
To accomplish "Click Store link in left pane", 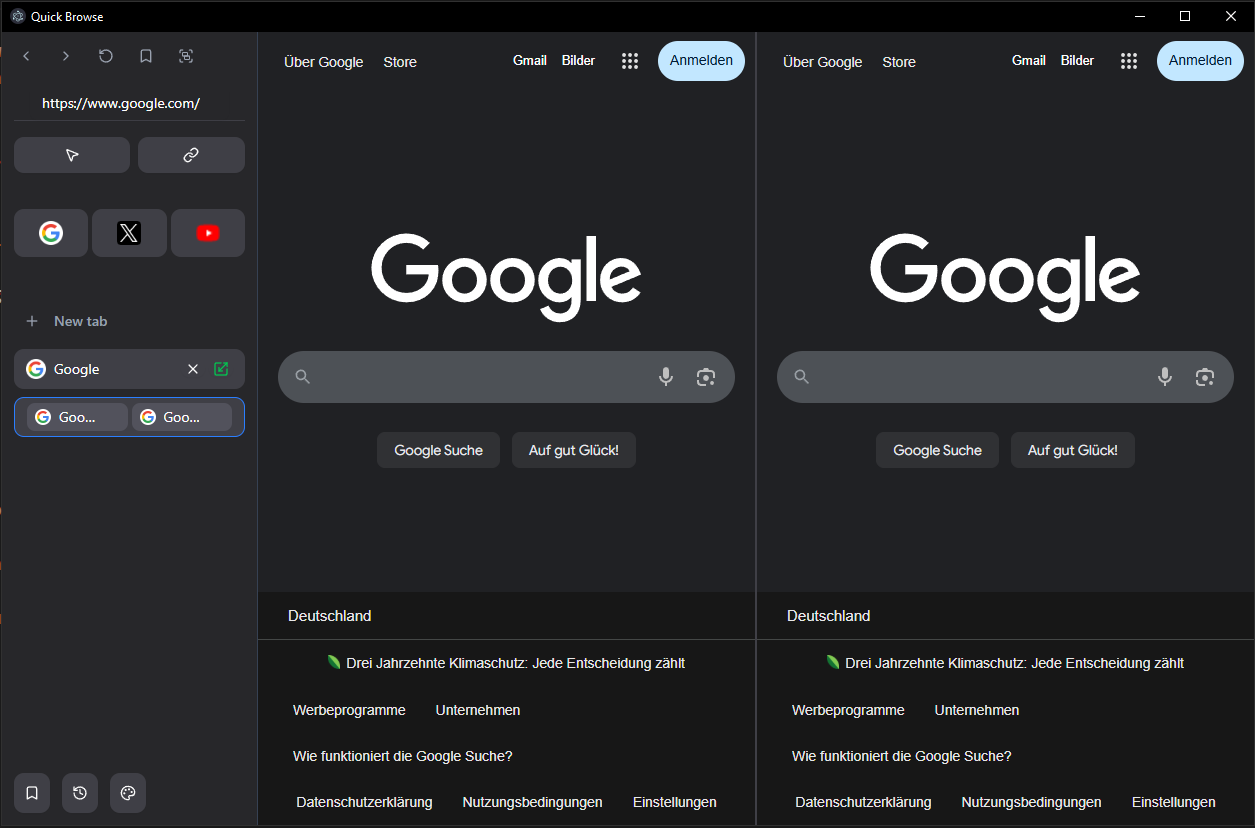I will pyautogui.click(x=400, y=62).
